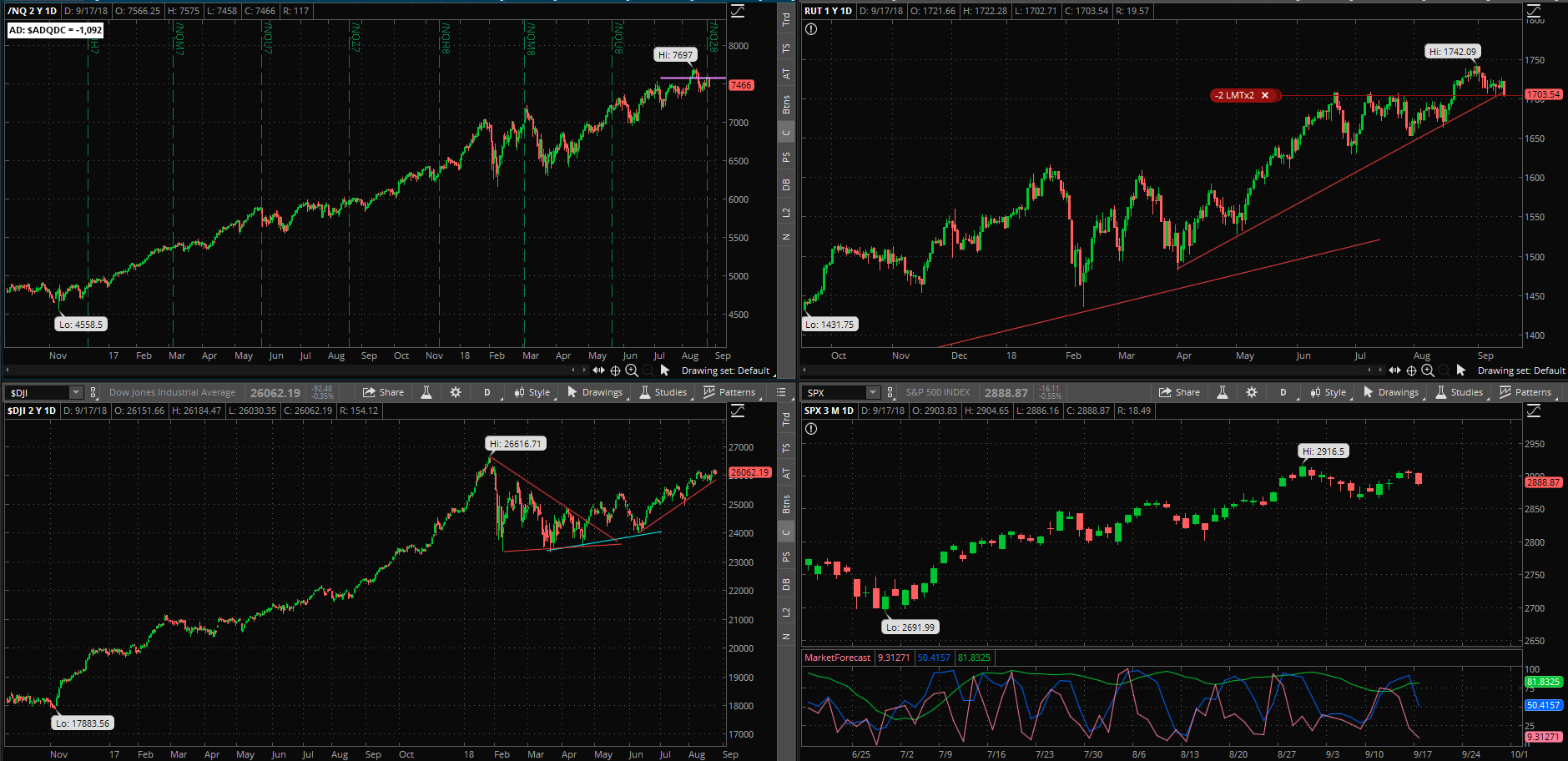
Task: Open the Drawing set: Default menu under the RUT chart
Action: pos(1521,370)
